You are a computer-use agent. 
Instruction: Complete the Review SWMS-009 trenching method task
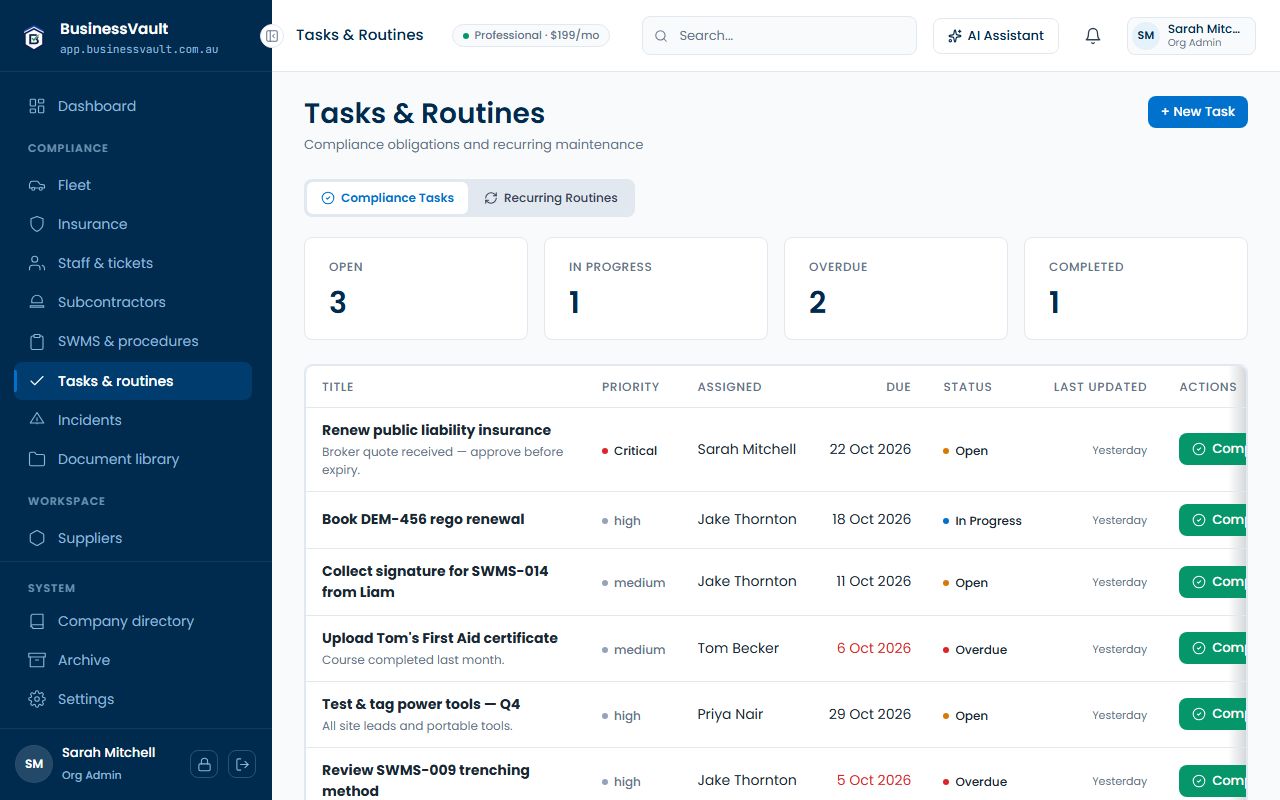click(1213, 781)
